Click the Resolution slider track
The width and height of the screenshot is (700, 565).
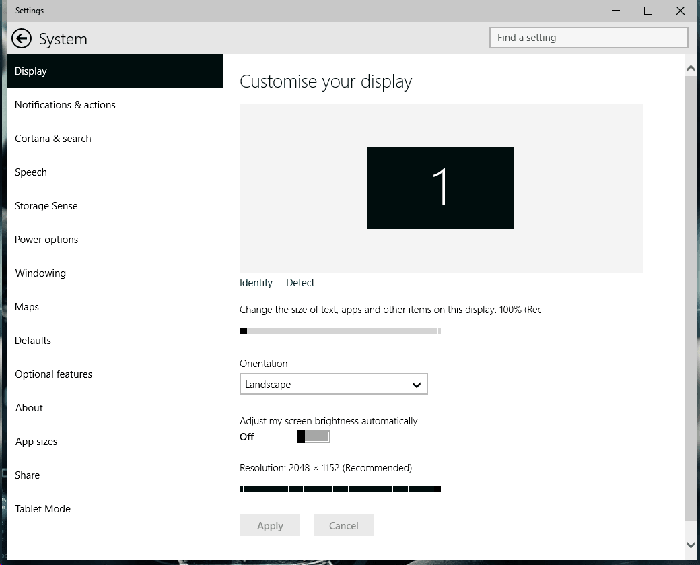coord(340,489)
